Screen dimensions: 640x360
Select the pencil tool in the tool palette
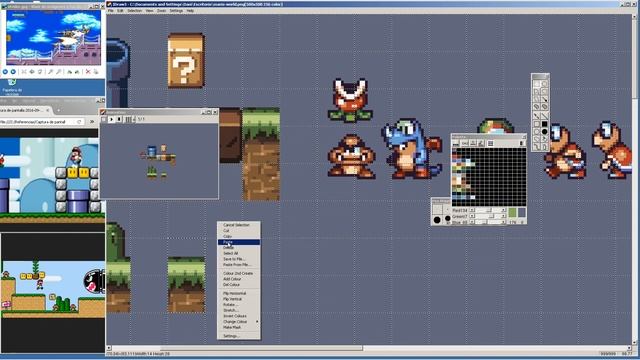tap(536, 116)
